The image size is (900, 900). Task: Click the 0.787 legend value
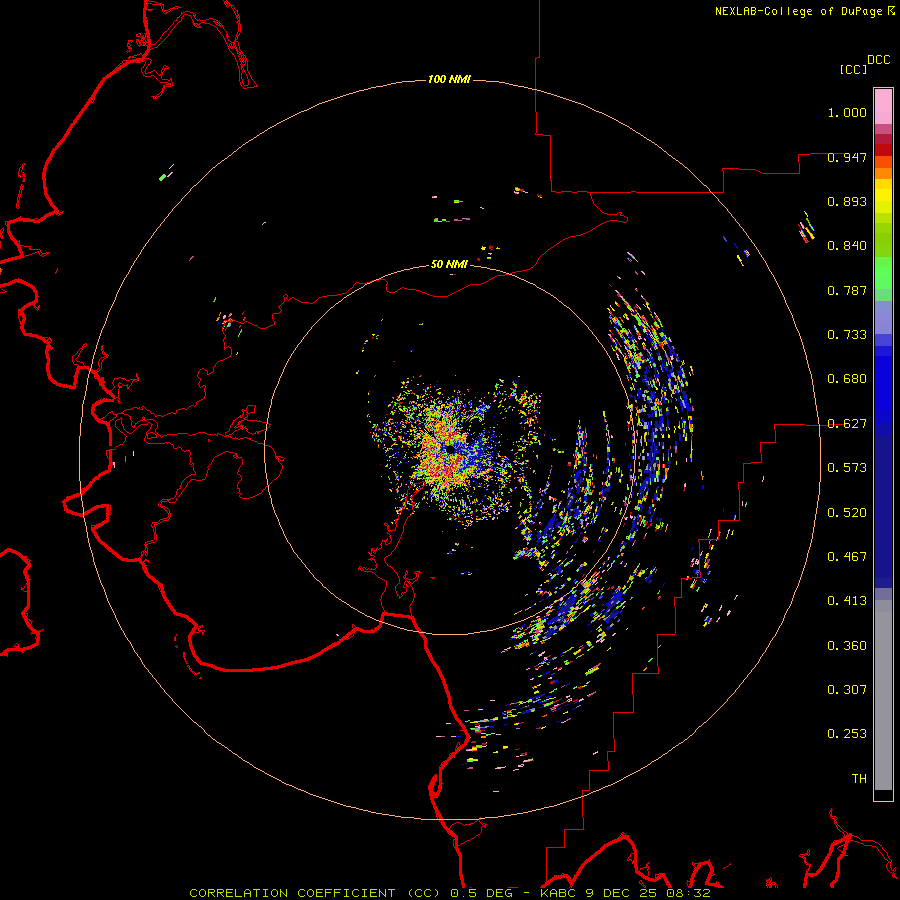pos(847,290)
